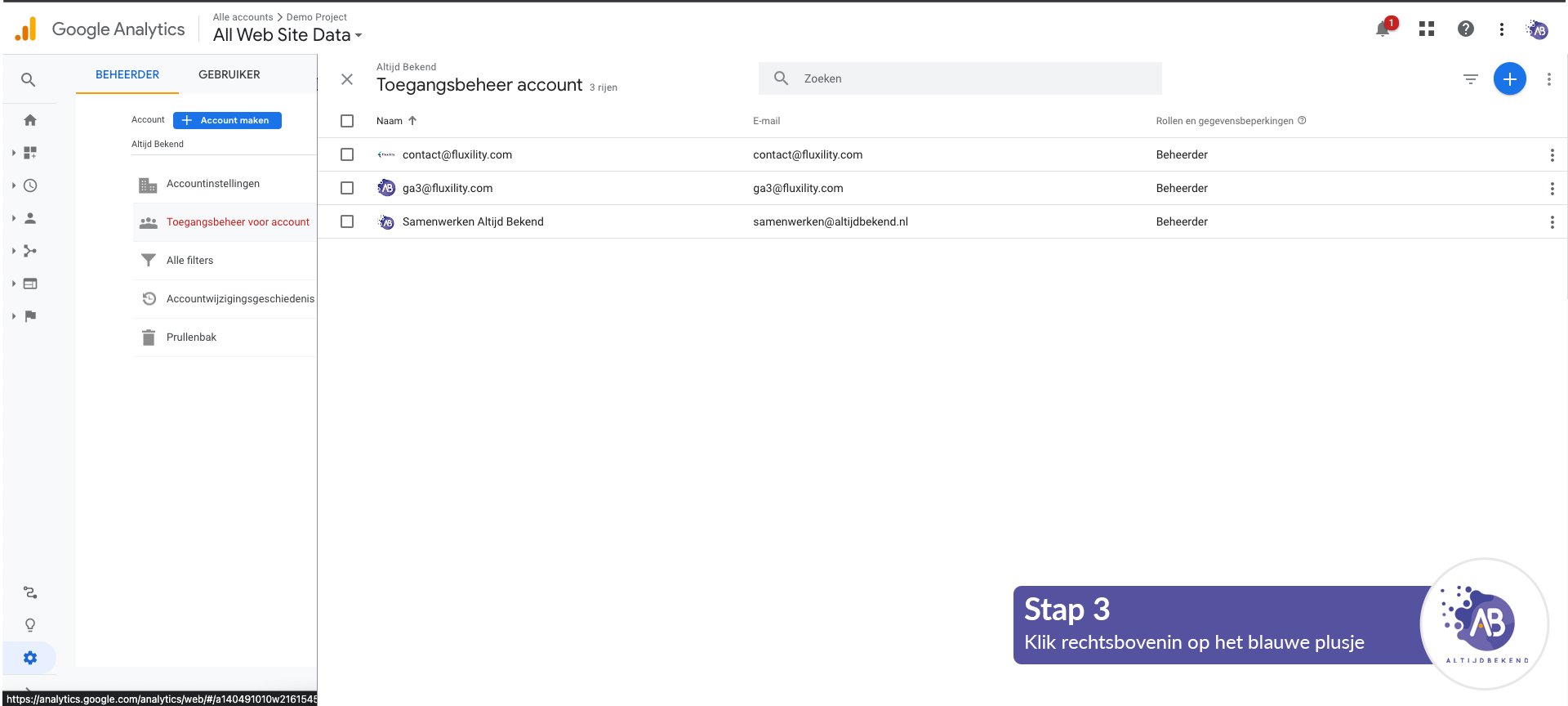The image size is (1568, 706).
Task: Expand the Realtime clock section in sidebar
Action: coord(30,185)
